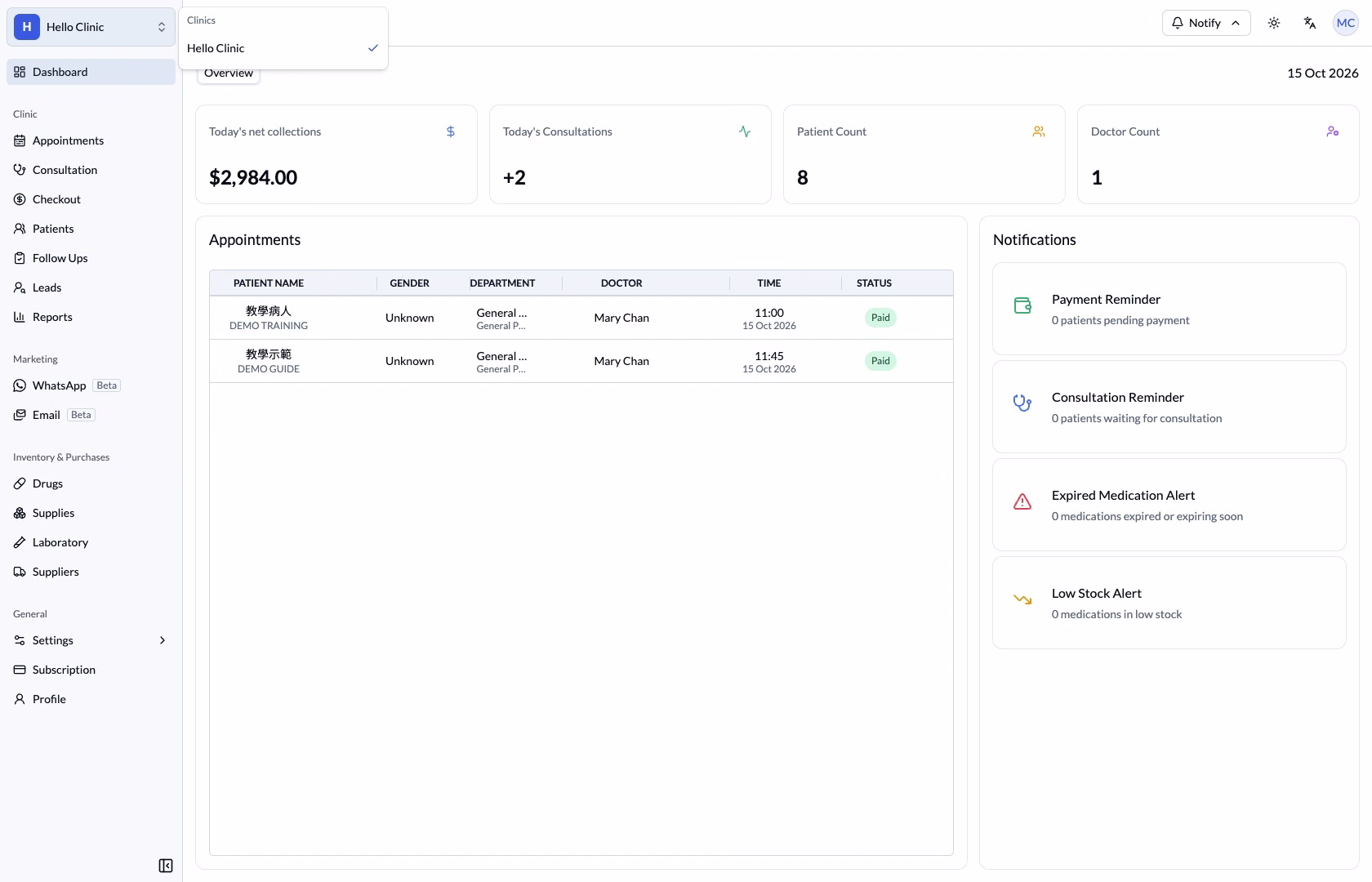Viewport: 1372px width, 882px height.
Task: Open the Low Stock Alert card
Action: click(1169, 603)
